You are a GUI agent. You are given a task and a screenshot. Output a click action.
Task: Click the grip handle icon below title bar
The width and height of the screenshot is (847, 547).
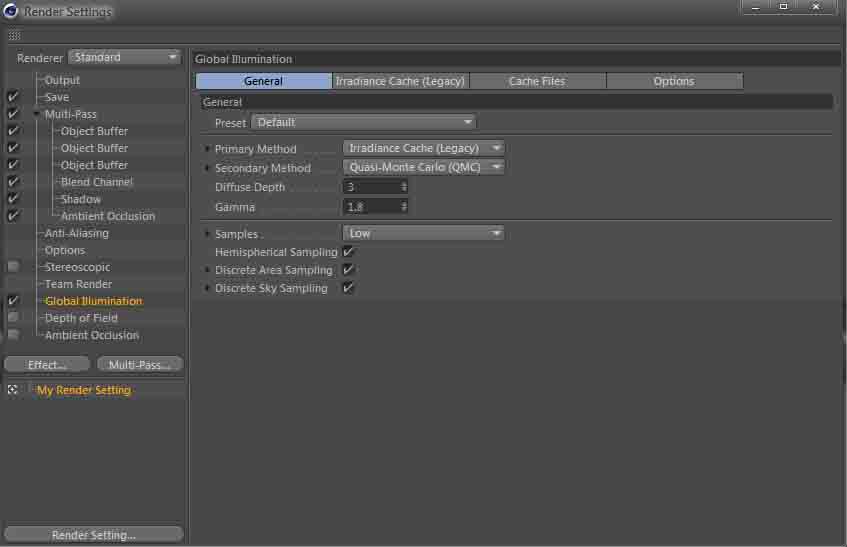click(x=15, y=36)
